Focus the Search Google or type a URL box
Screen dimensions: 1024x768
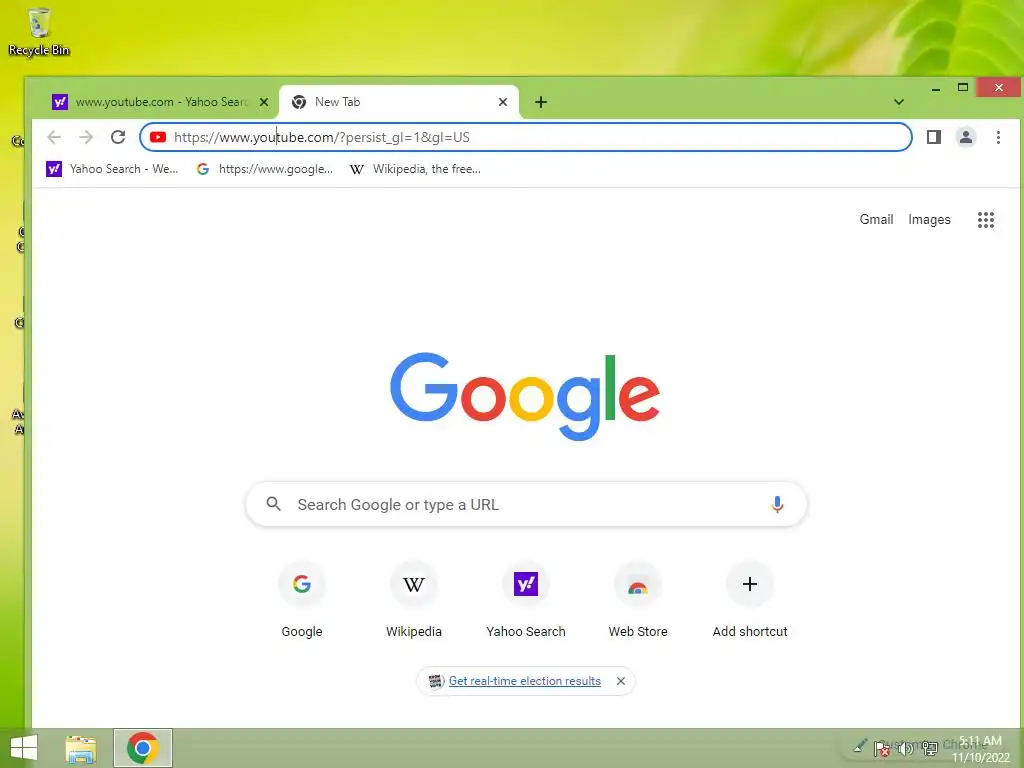pos(526,504)
